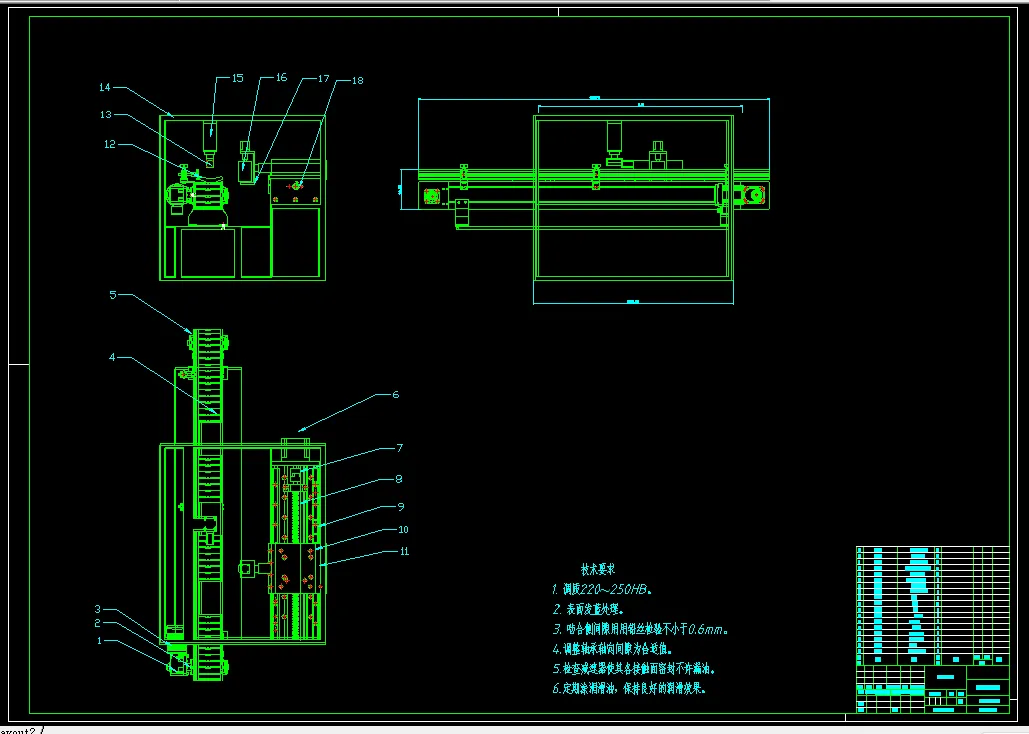The image size is (1029, 734).
Task: Select part callout 1 at the conveyor bottom
Action: pos(100,640)
